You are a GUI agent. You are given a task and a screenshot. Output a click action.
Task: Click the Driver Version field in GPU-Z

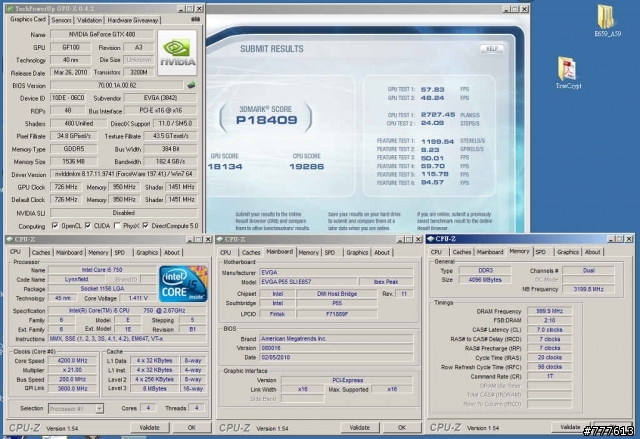pos(124,174)
